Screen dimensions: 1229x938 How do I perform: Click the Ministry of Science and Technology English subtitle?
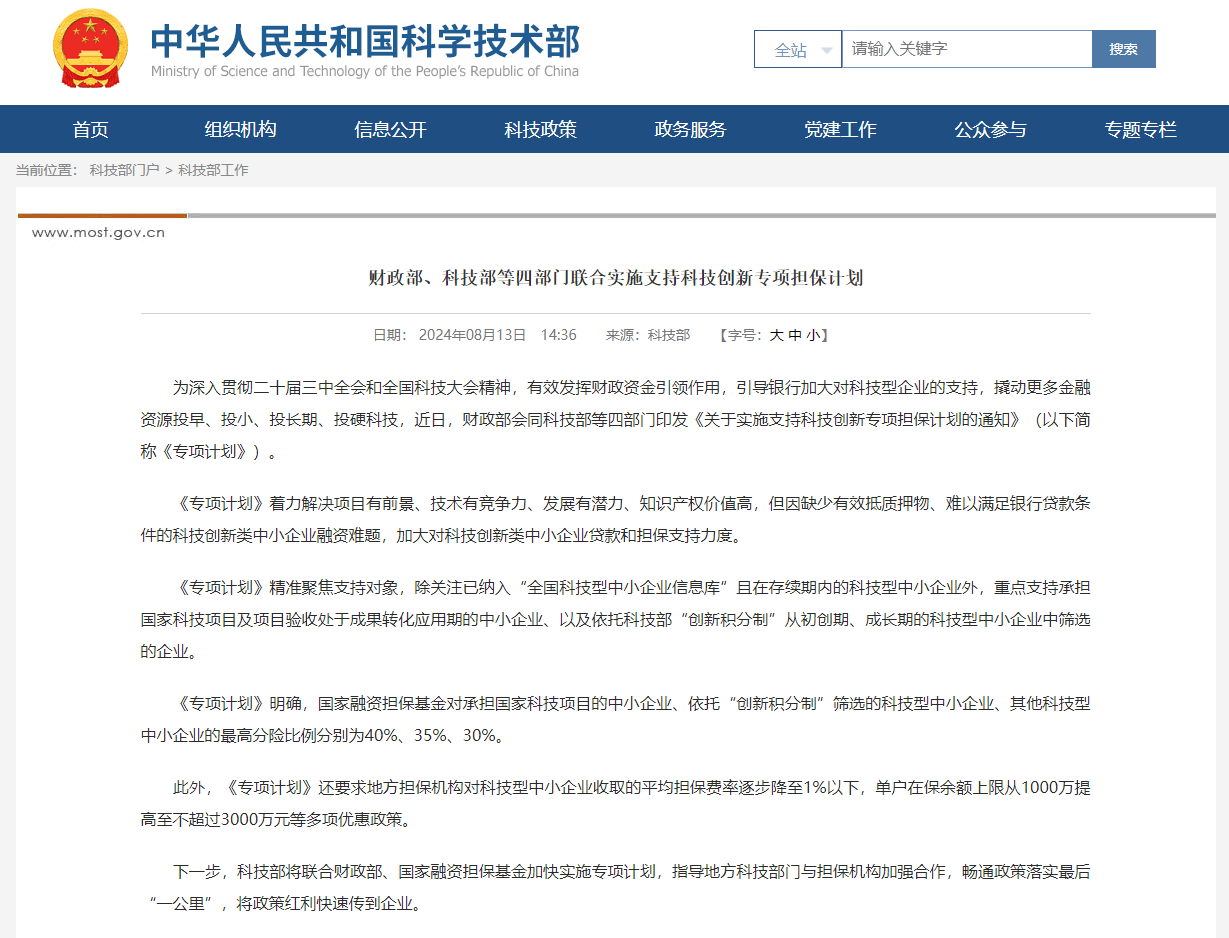click(x=365, y=72)
